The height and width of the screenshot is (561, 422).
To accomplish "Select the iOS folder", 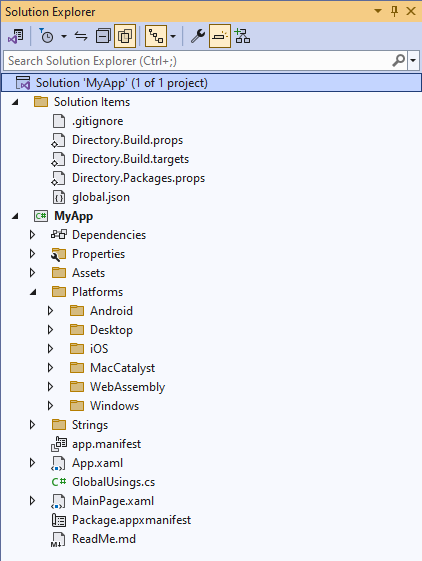I will coord(99,349).
